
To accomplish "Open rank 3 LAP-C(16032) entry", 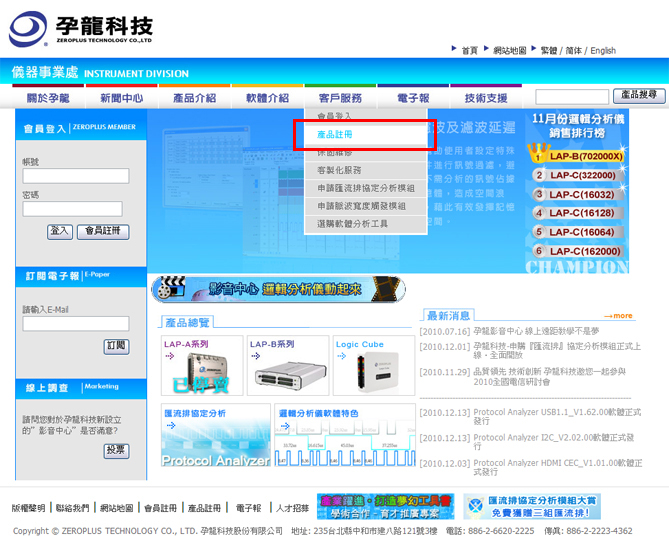I will pyautogui.click(x=579, y=195).
